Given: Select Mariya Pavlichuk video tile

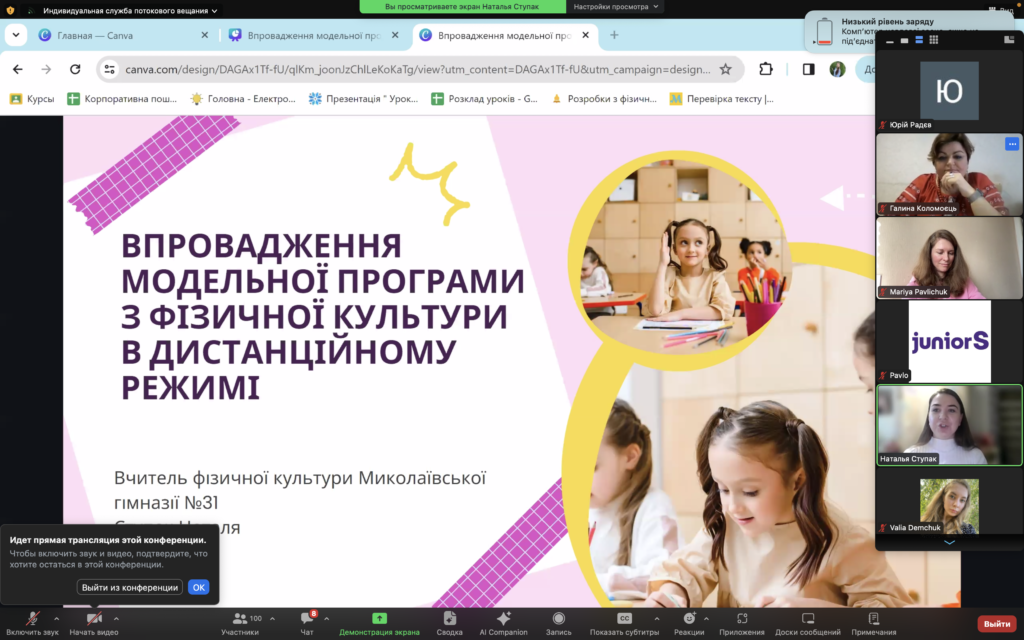Looking at the screenshot, I should [x=949, y=257].
